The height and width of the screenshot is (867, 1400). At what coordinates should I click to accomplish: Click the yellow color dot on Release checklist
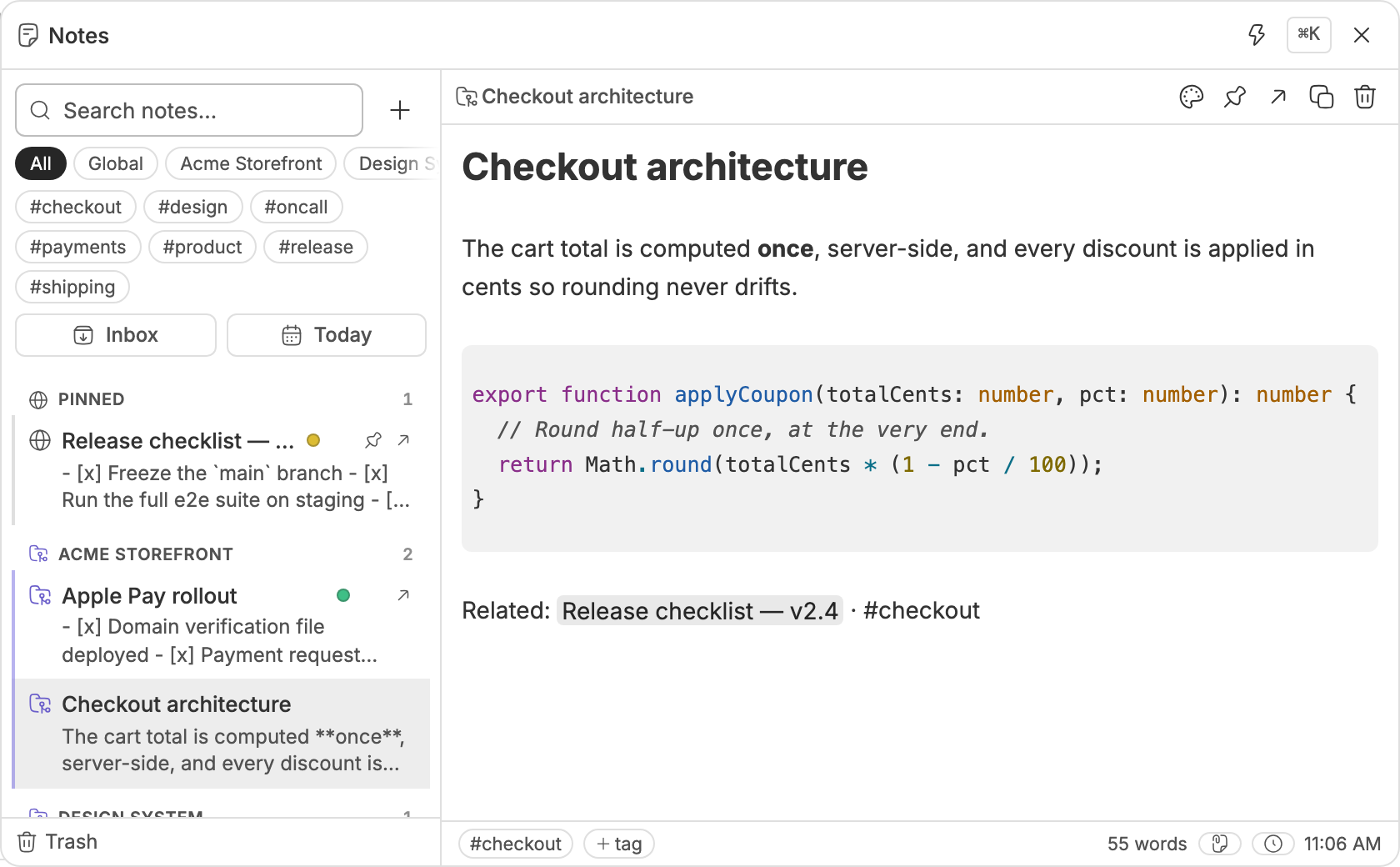click(x=313, y=440)
